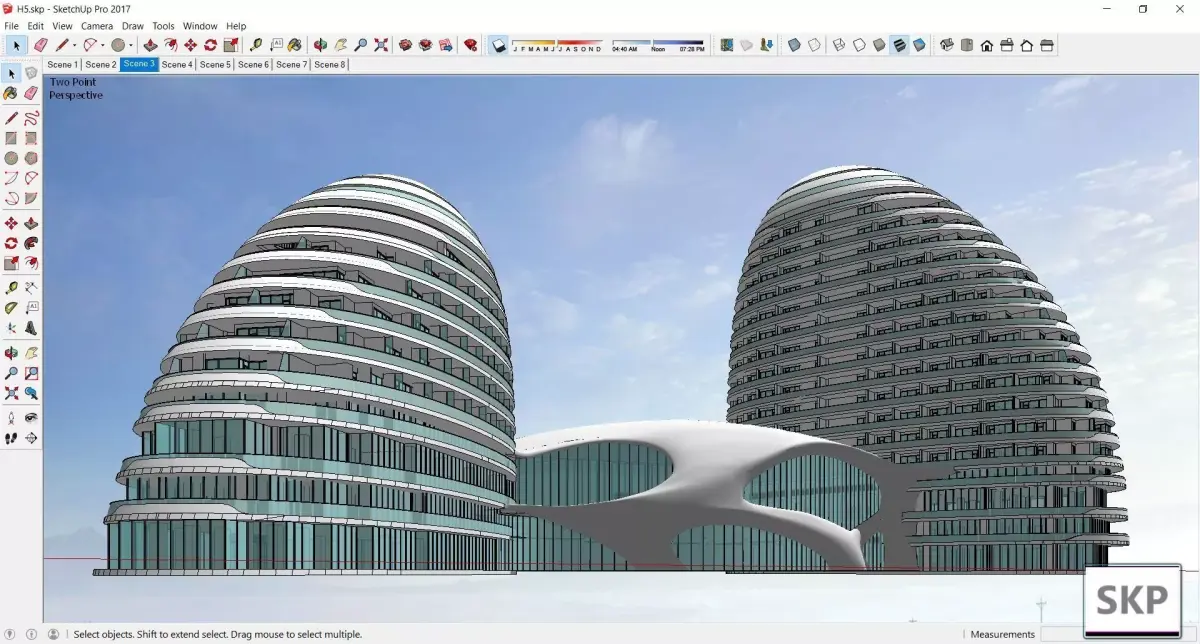The width and height of the screenshot is (1200, 644).
Task: Open the Help menu
Action: pos(236,26)
